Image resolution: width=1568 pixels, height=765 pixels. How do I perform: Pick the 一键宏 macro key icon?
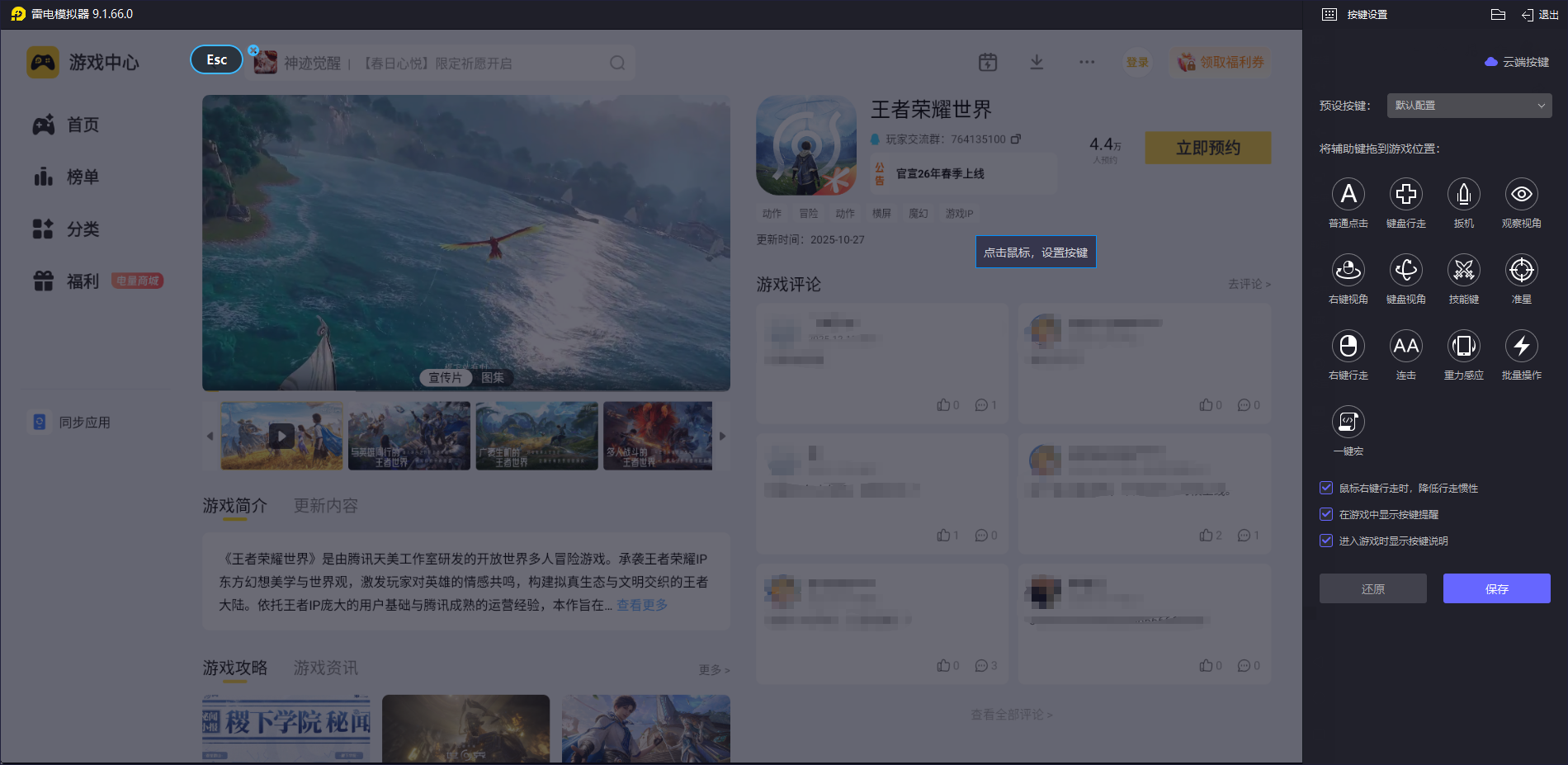click(x=1348, y=423)
